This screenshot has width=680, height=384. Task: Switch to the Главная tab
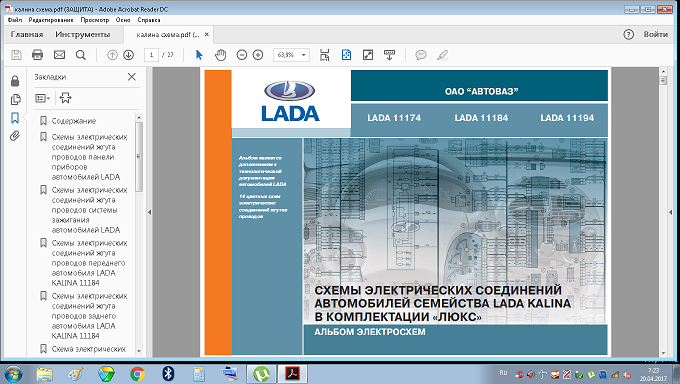click(x=27, y=34)
